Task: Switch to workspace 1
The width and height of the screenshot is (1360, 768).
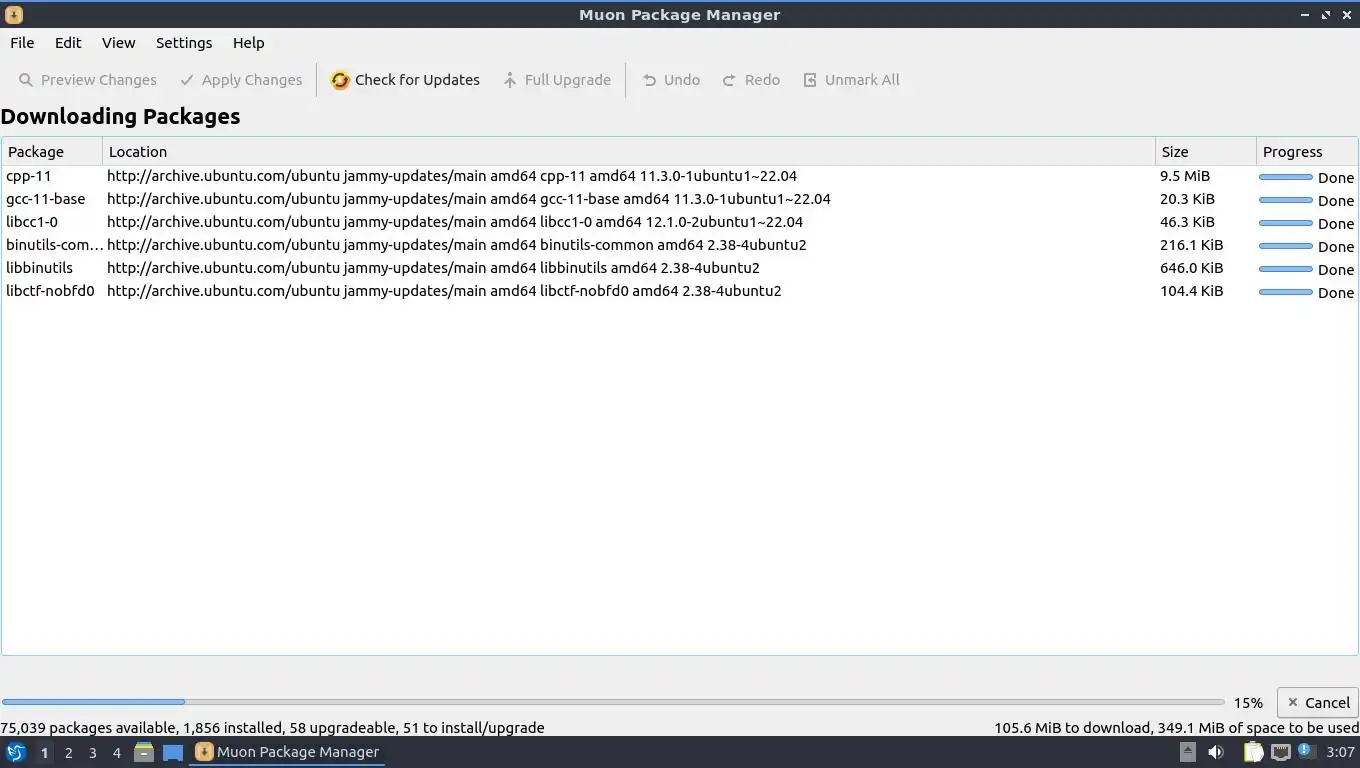Action: [44, 753]
